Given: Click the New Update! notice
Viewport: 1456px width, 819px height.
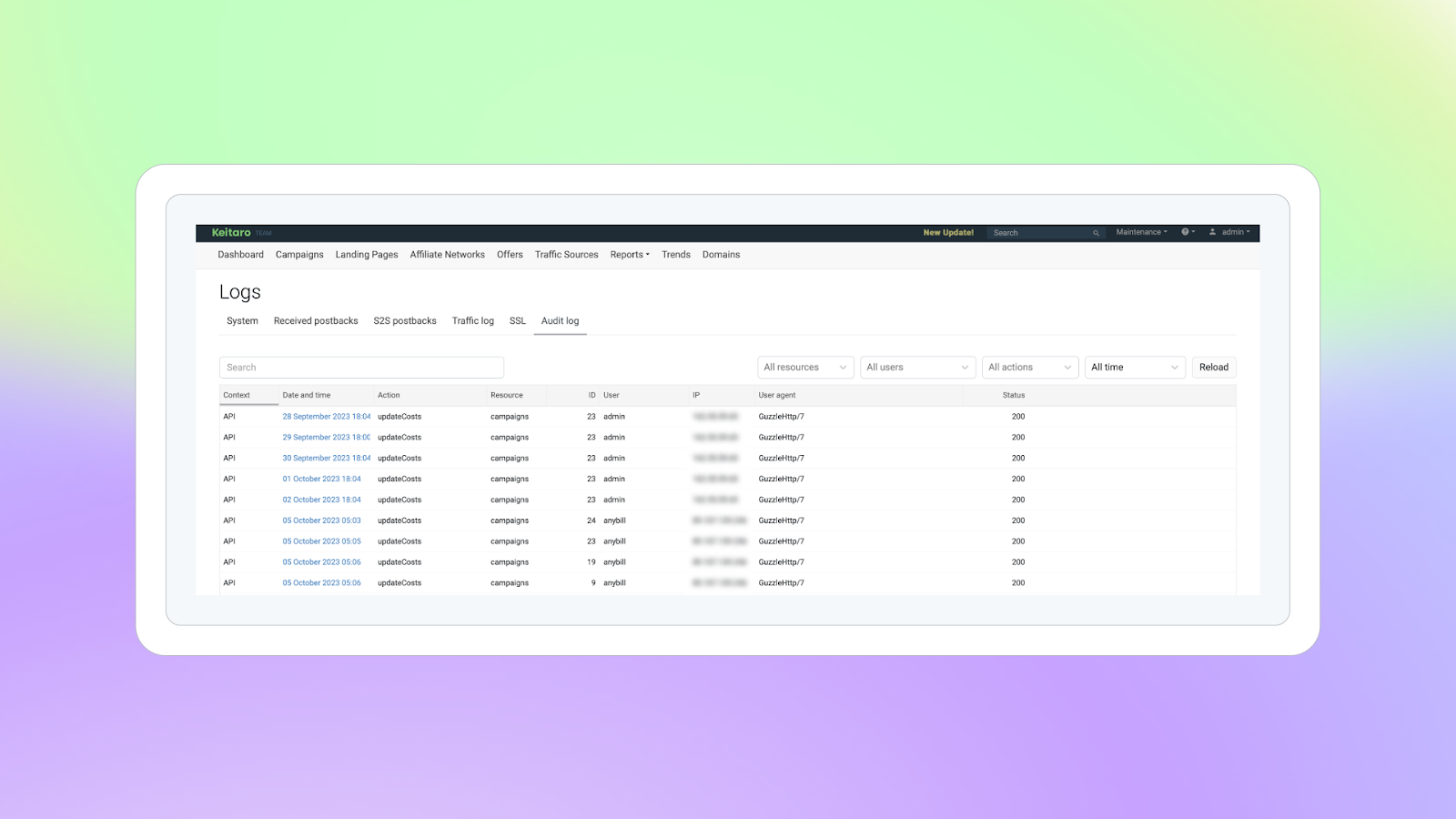Looking at the screenshot, I should coord(948,233).
